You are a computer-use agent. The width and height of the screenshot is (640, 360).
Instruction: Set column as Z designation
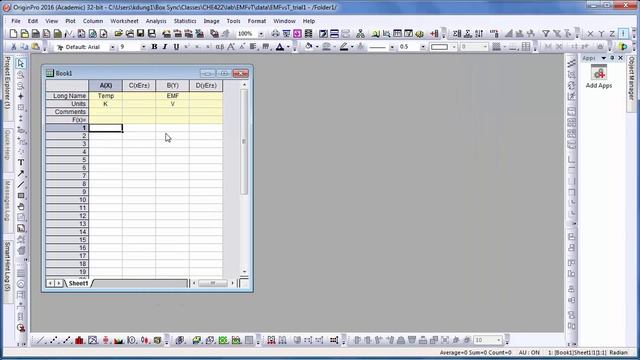[612, 34]
